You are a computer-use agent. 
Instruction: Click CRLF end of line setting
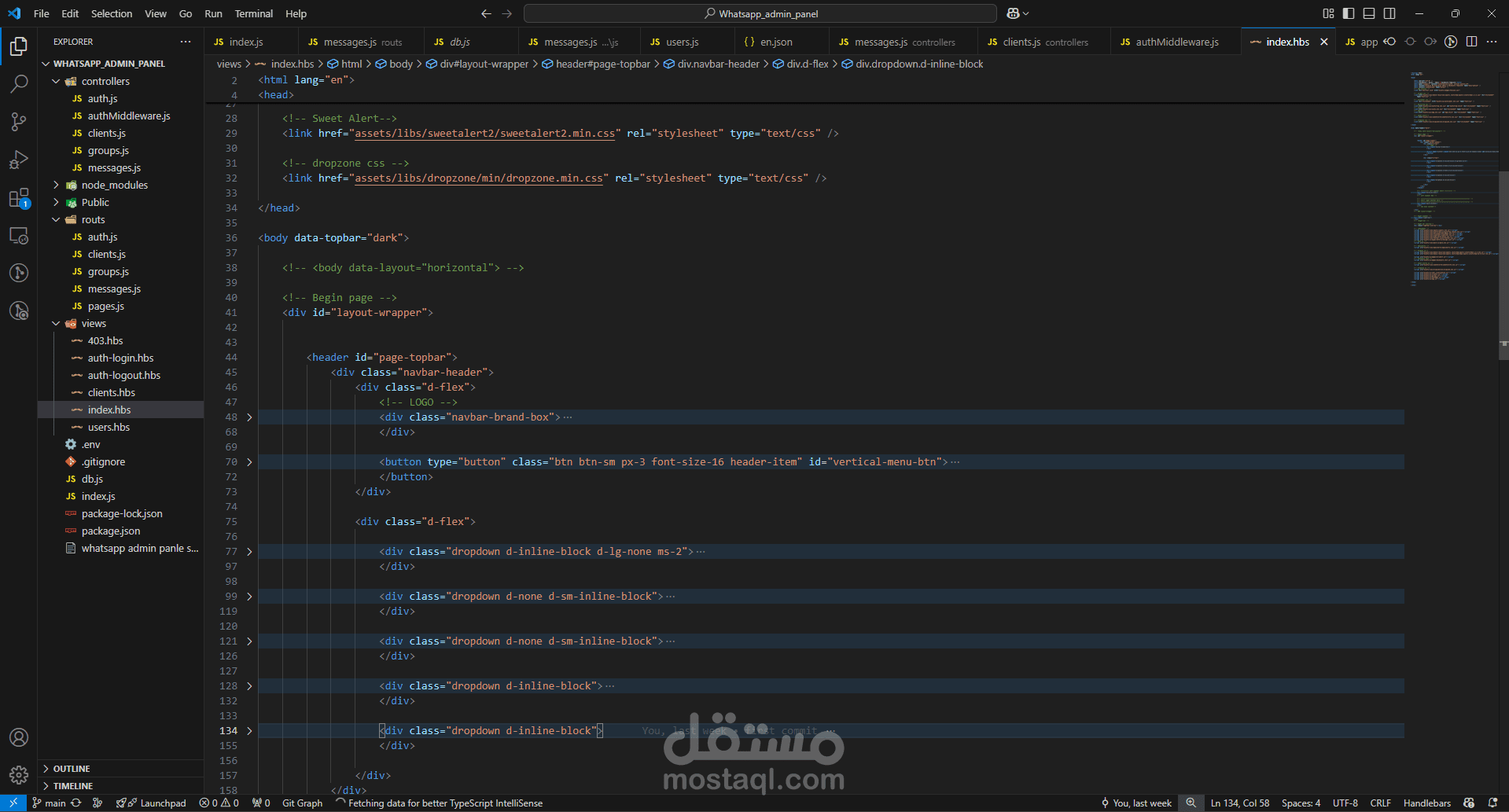point(1380,803)
